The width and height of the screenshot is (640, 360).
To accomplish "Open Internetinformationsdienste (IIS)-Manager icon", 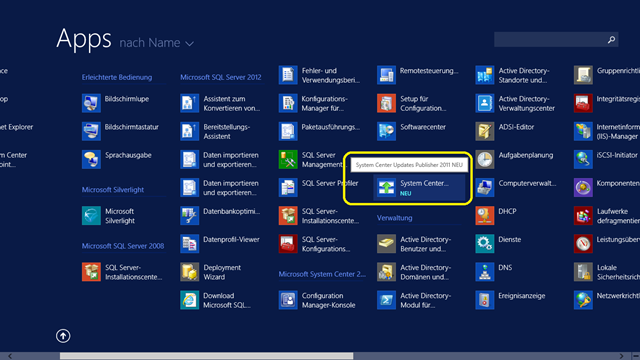I will click(x=583, y=131).
